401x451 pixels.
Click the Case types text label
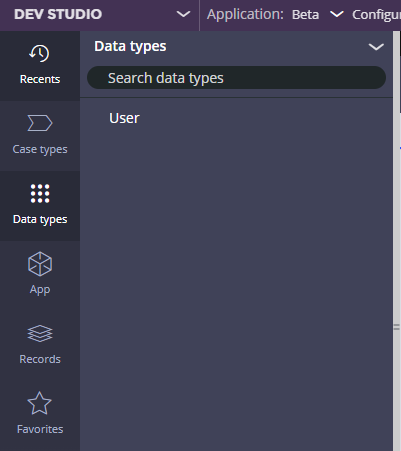pyautogui.click(x=40, y=149)
